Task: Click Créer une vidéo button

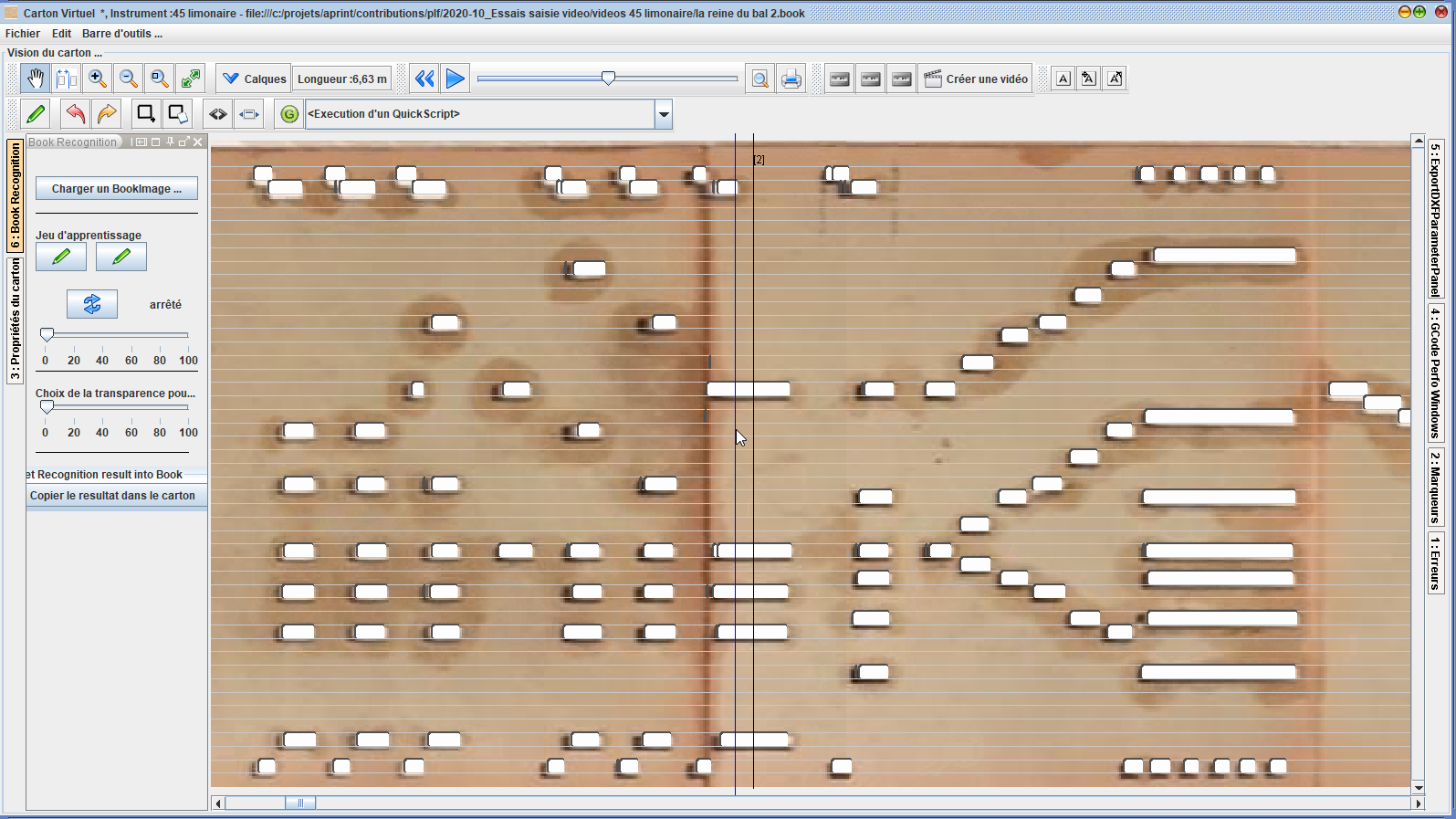Action: 976,79
